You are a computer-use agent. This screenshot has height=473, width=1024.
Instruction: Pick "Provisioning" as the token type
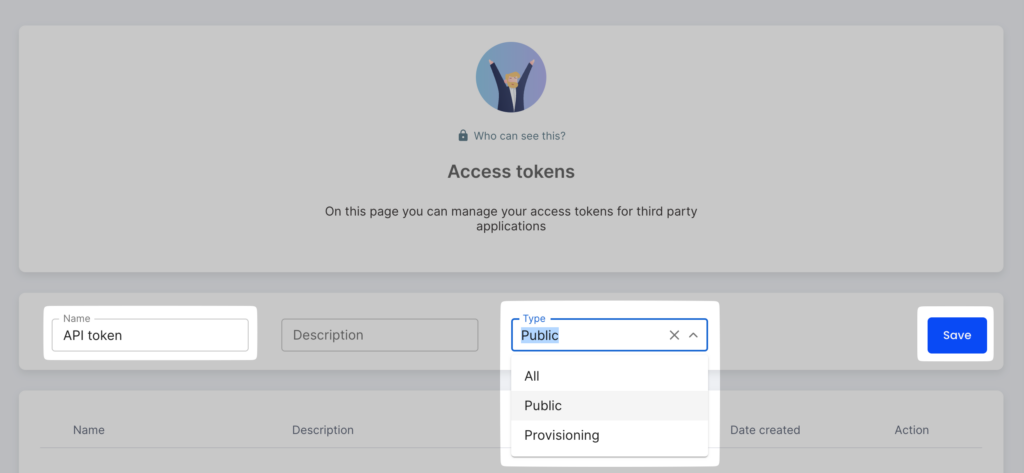(x=562, y=435)
